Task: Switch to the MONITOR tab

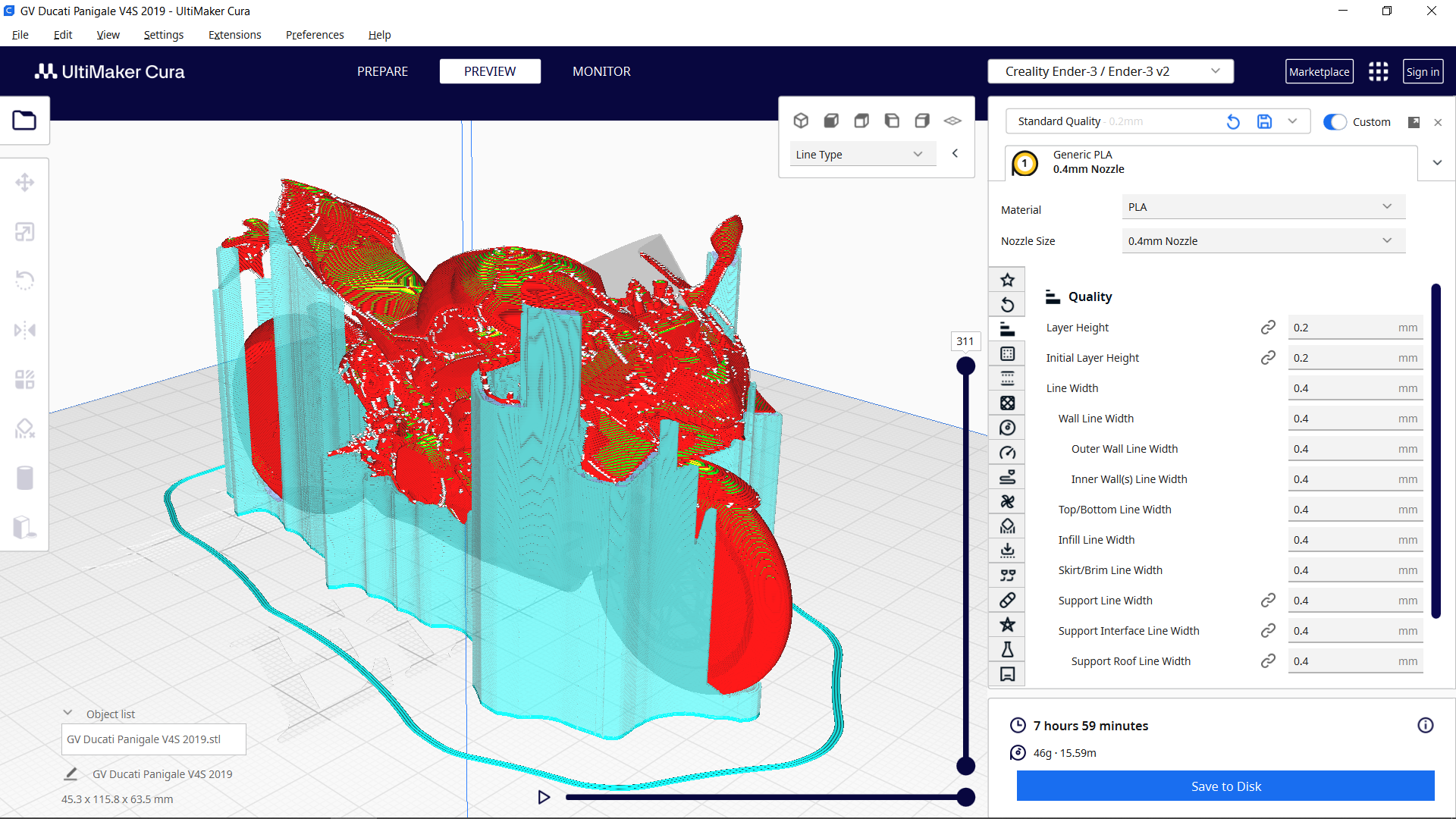Action: [x=601, y=71]
